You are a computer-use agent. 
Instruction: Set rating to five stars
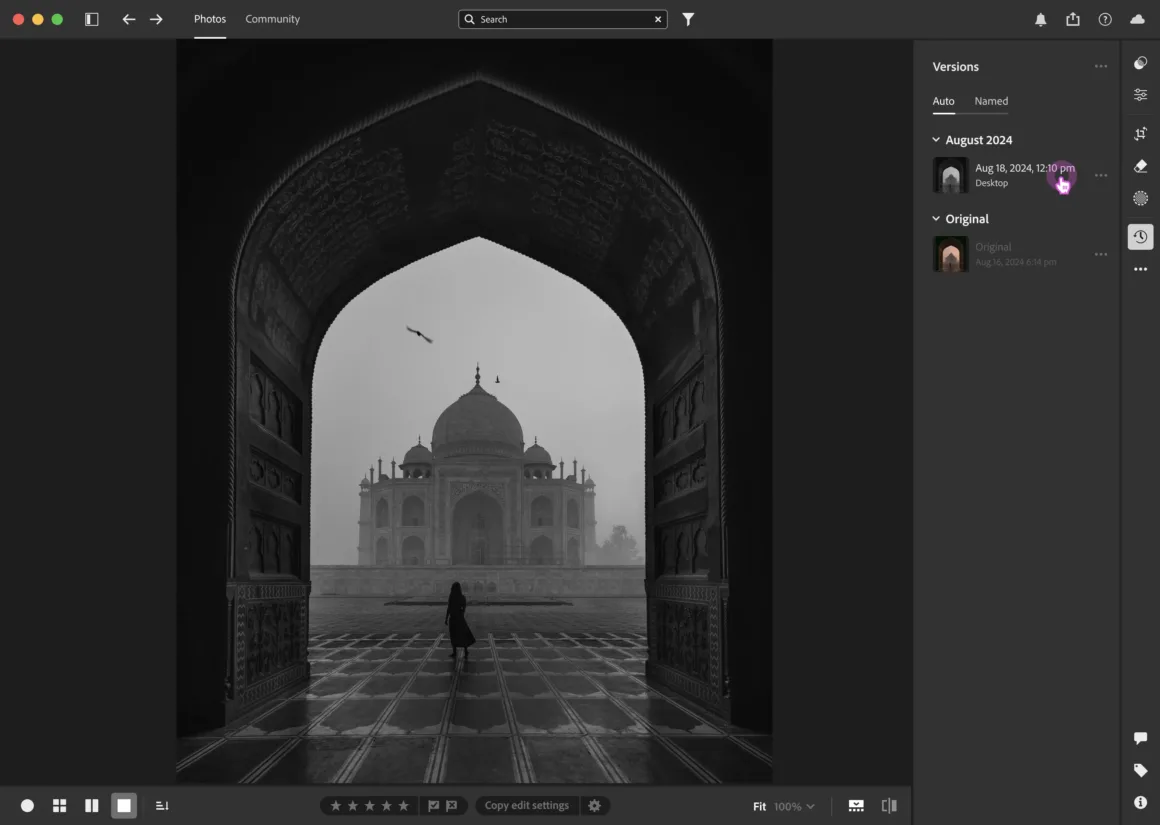(404, 806)
